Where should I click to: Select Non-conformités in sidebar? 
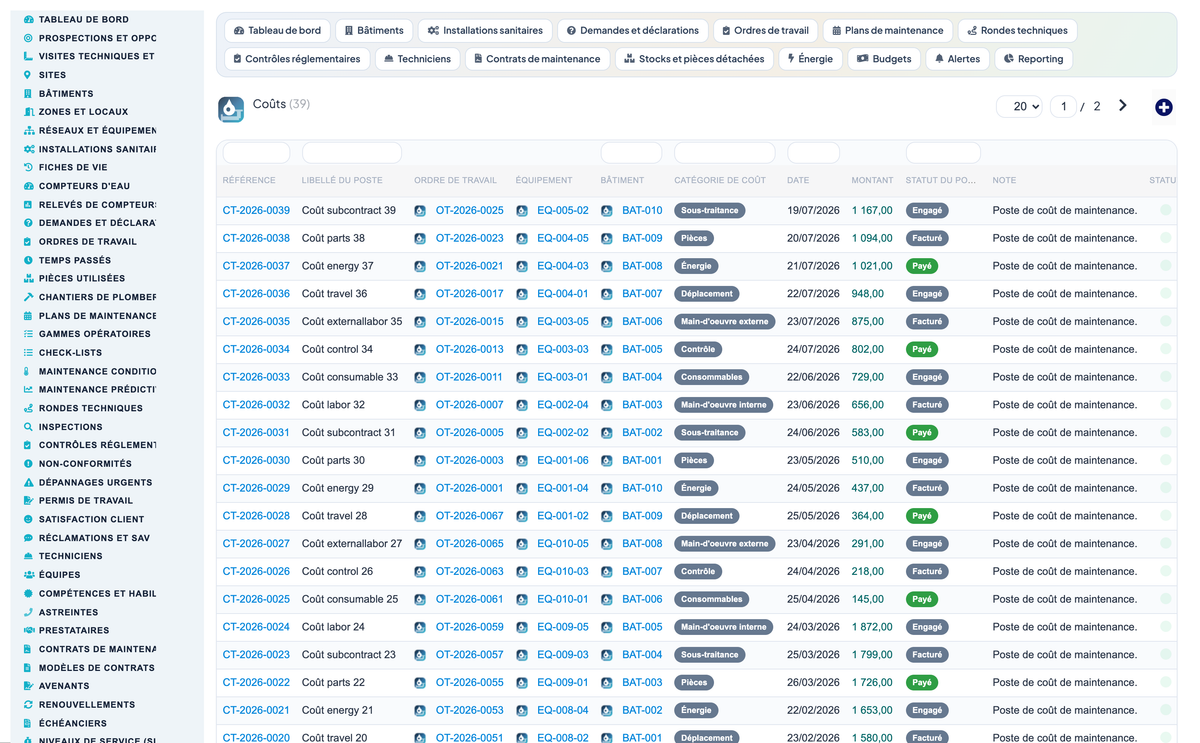click(85, 463)
